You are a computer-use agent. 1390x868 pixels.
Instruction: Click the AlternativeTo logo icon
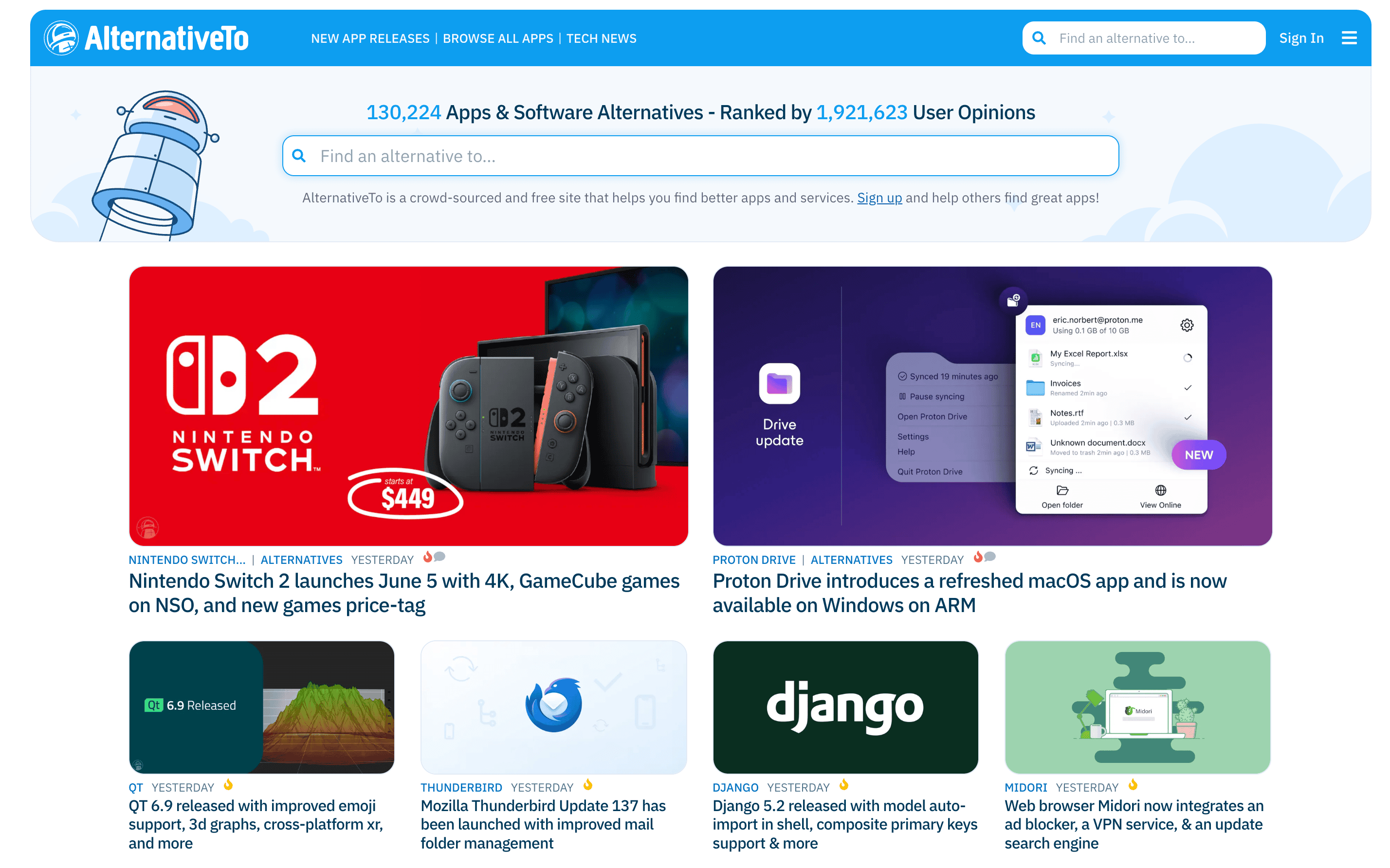click(61, 38)
